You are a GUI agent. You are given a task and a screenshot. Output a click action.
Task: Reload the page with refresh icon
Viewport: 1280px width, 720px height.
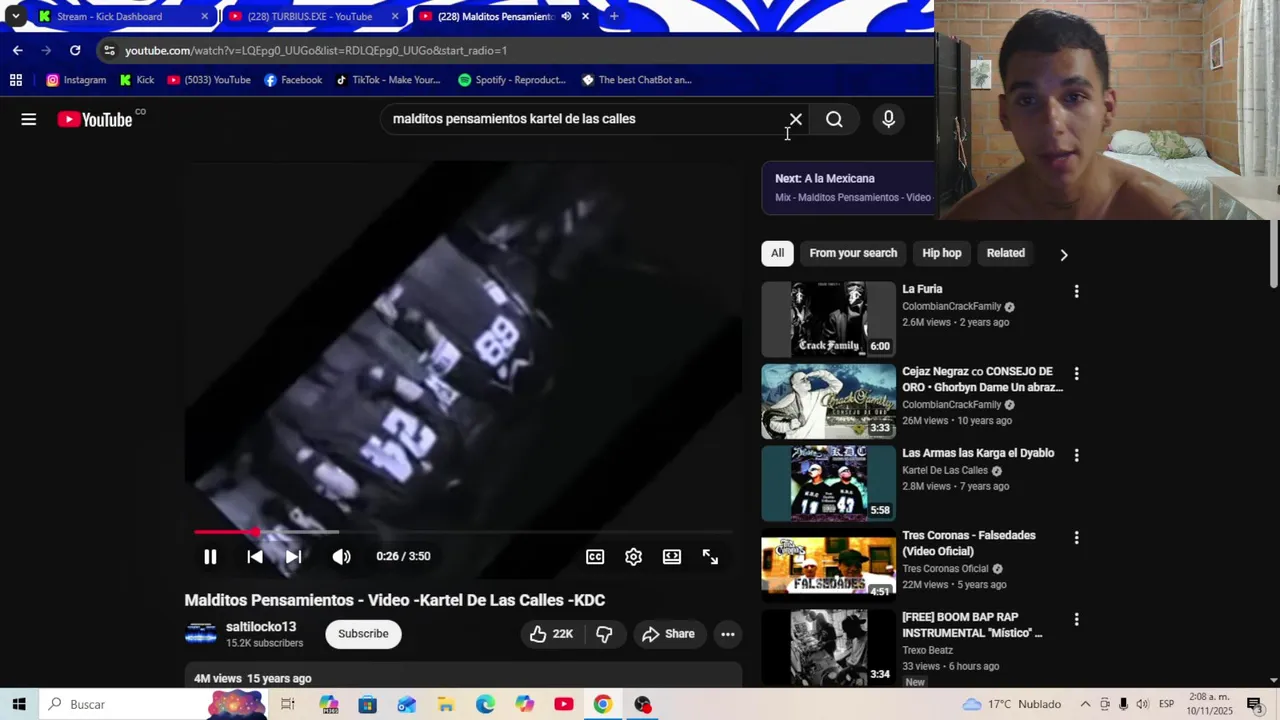tap(75, 50)
